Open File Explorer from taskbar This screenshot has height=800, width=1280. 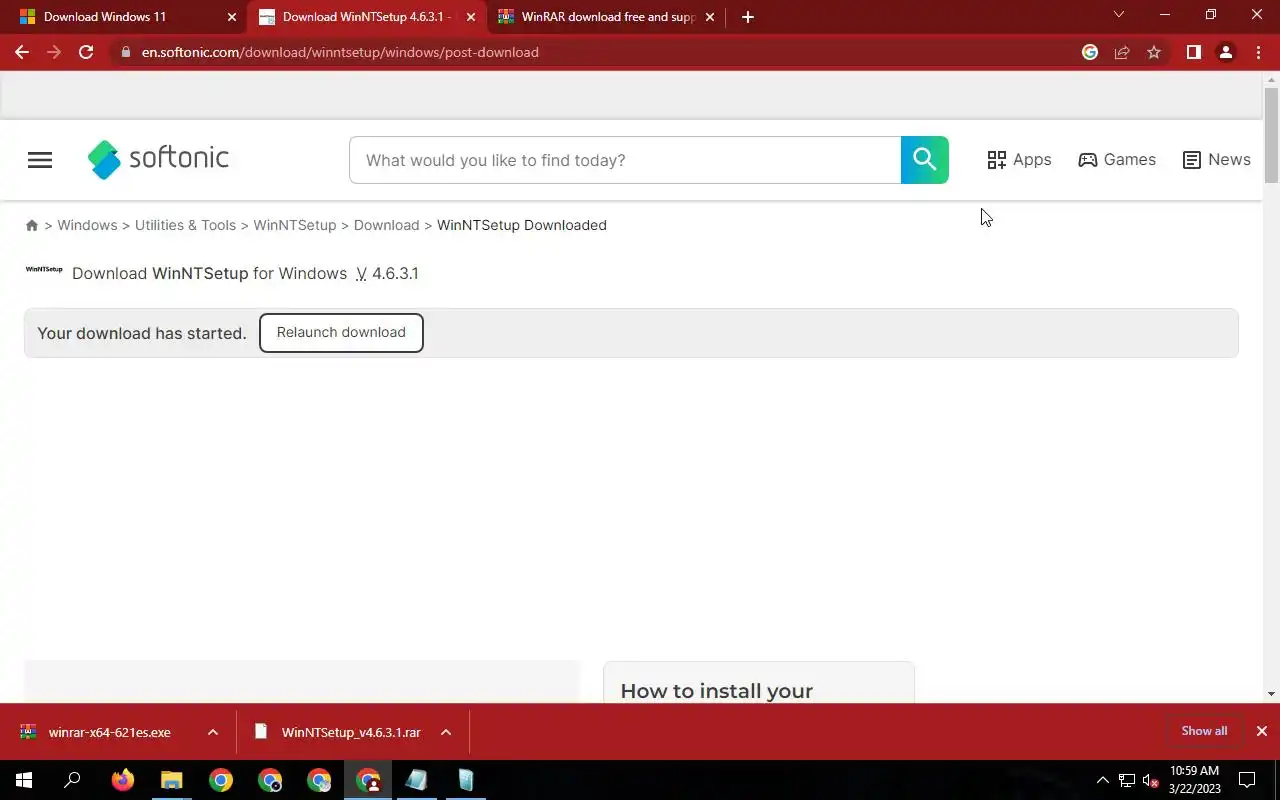point(172,780)
